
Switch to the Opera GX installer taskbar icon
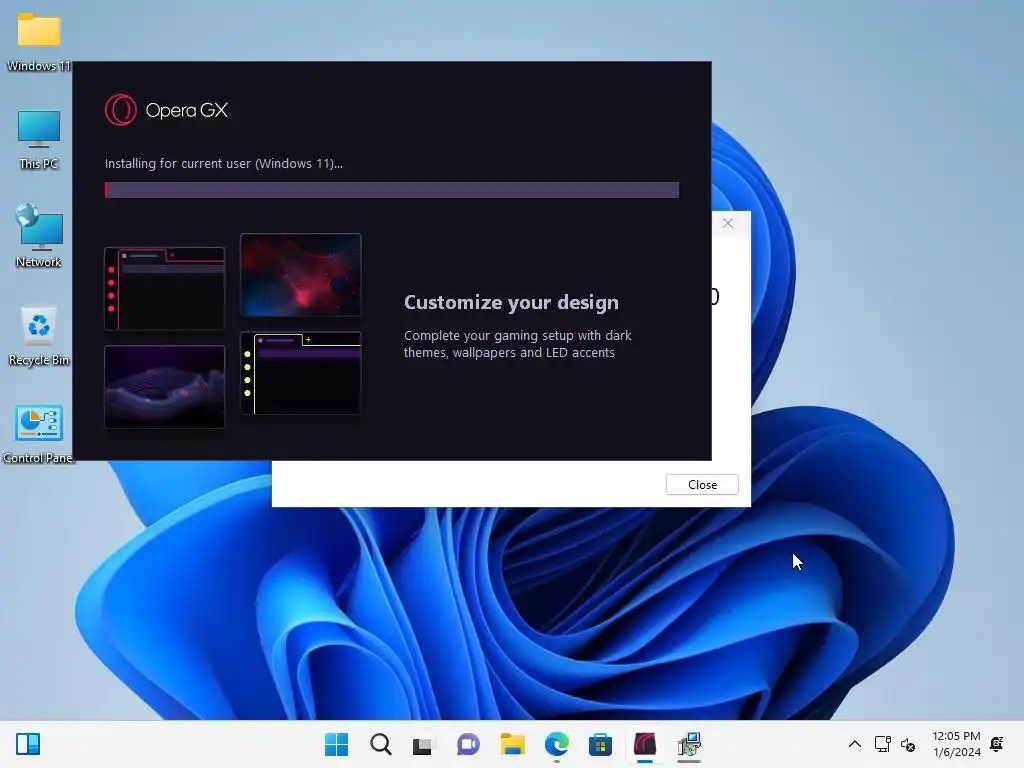(645, 744)
